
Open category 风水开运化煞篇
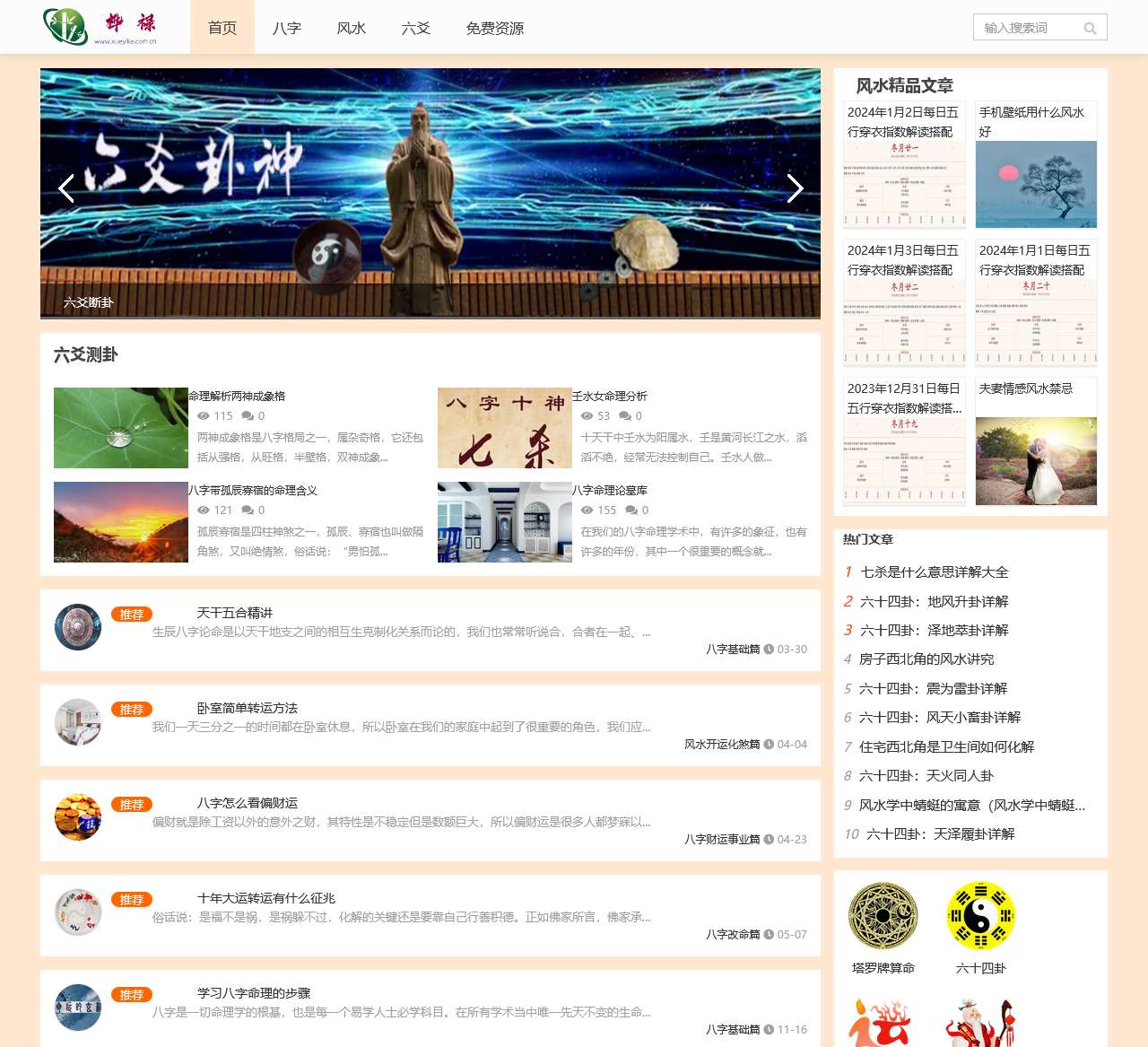(722, 744)
